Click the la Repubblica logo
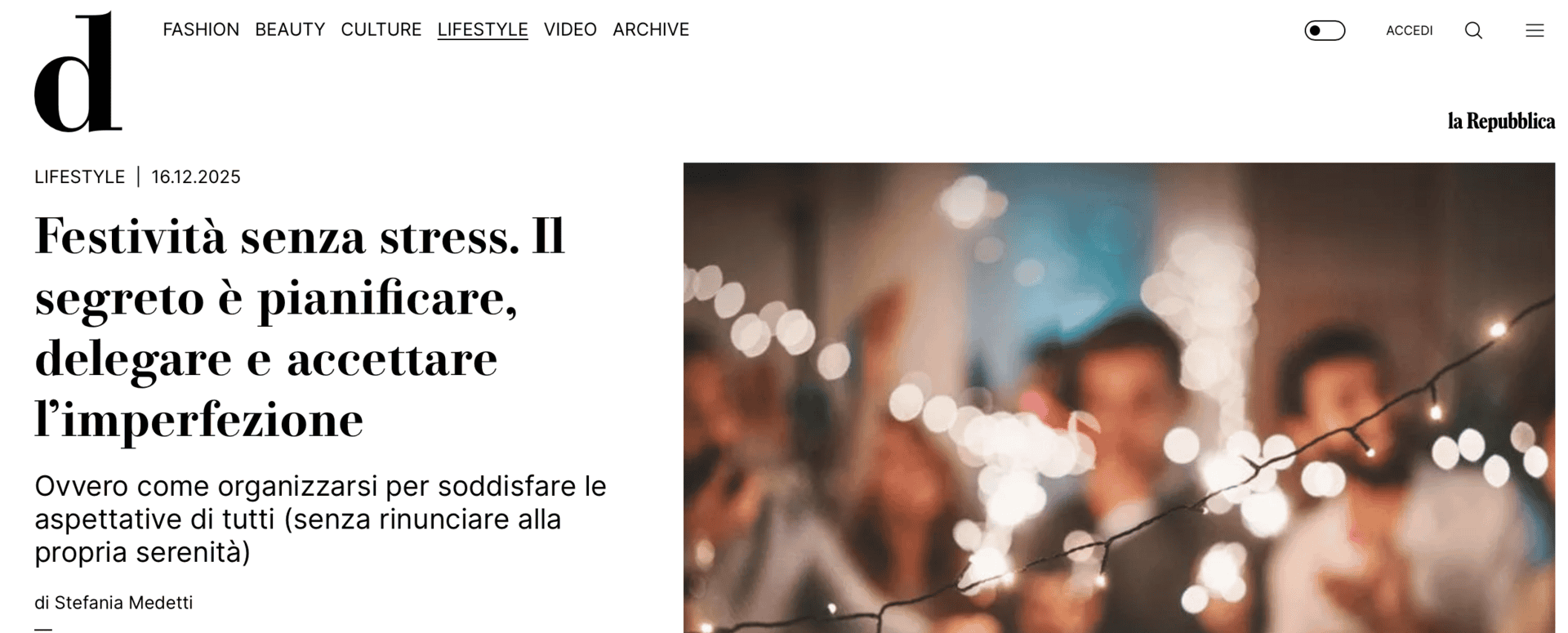1568x633 pixels. pyautogui.click(x=1501, y=121)
